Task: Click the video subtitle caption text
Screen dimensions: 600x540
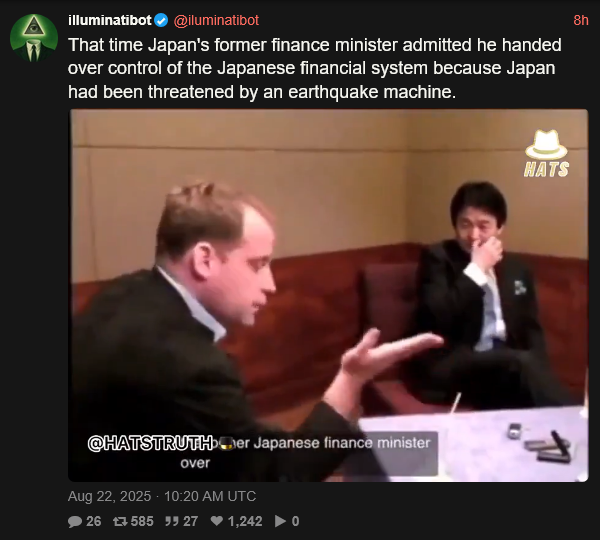Action: (x=305, y=453)
